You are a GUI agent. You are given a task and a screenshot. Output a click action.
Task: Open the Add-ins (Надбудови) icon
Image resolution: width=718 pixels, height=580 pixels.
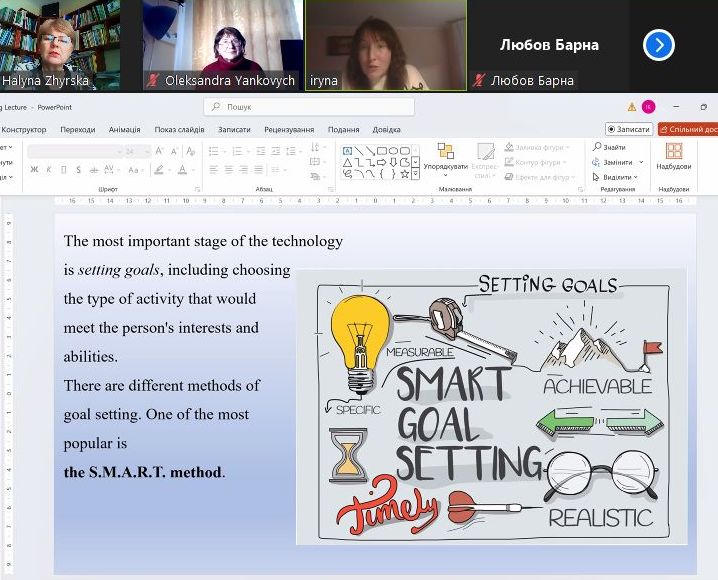coord(674,152)
